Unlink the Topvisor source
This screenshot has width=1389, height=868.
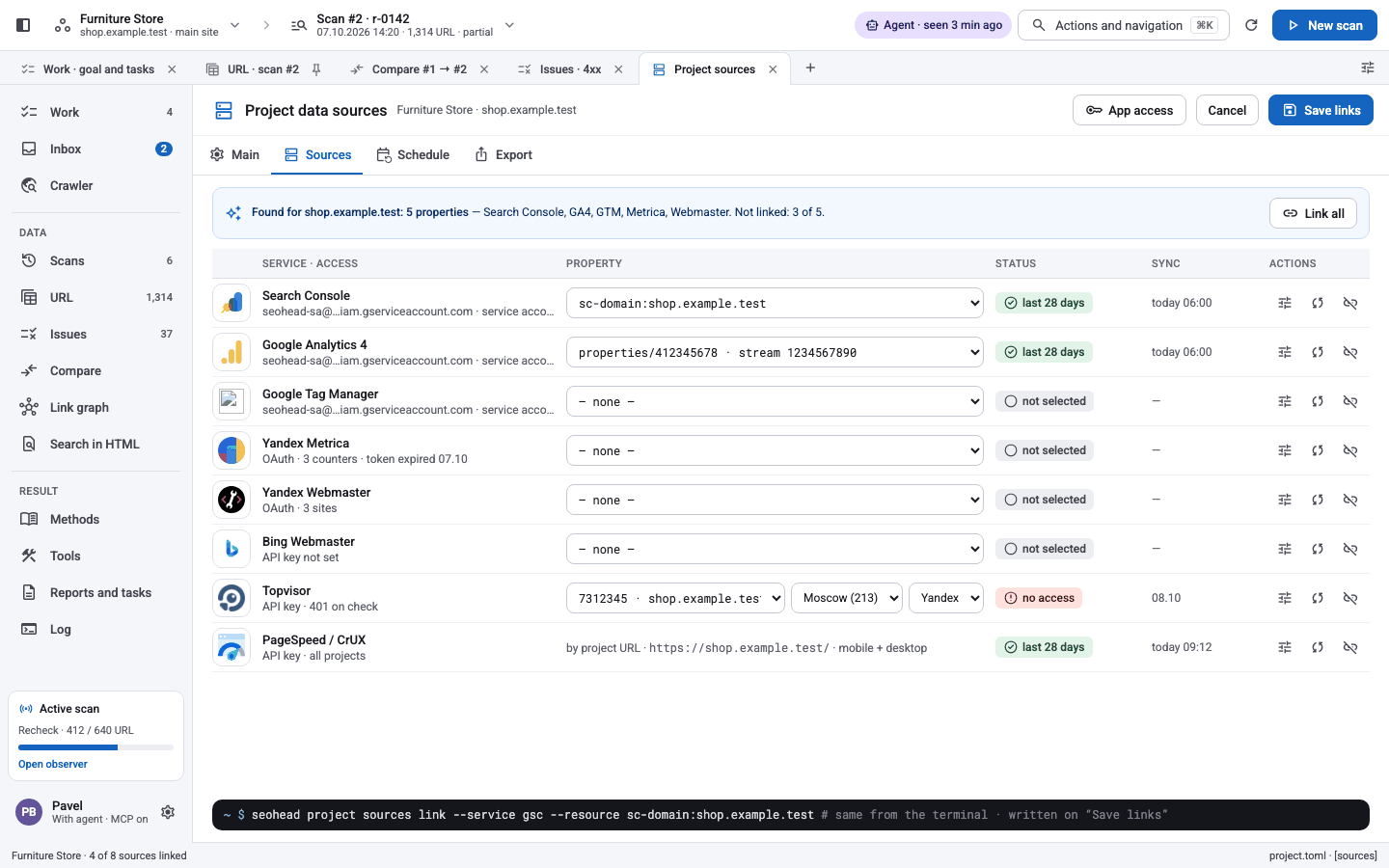[1350, 598]
